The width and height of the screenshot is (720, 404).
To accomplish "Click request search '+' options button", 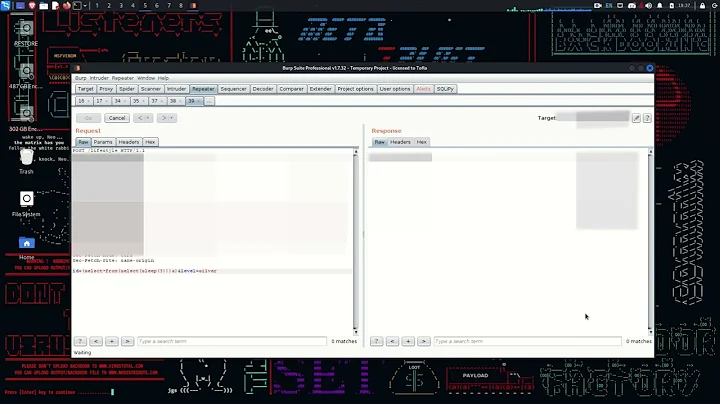I will (112, 341).
